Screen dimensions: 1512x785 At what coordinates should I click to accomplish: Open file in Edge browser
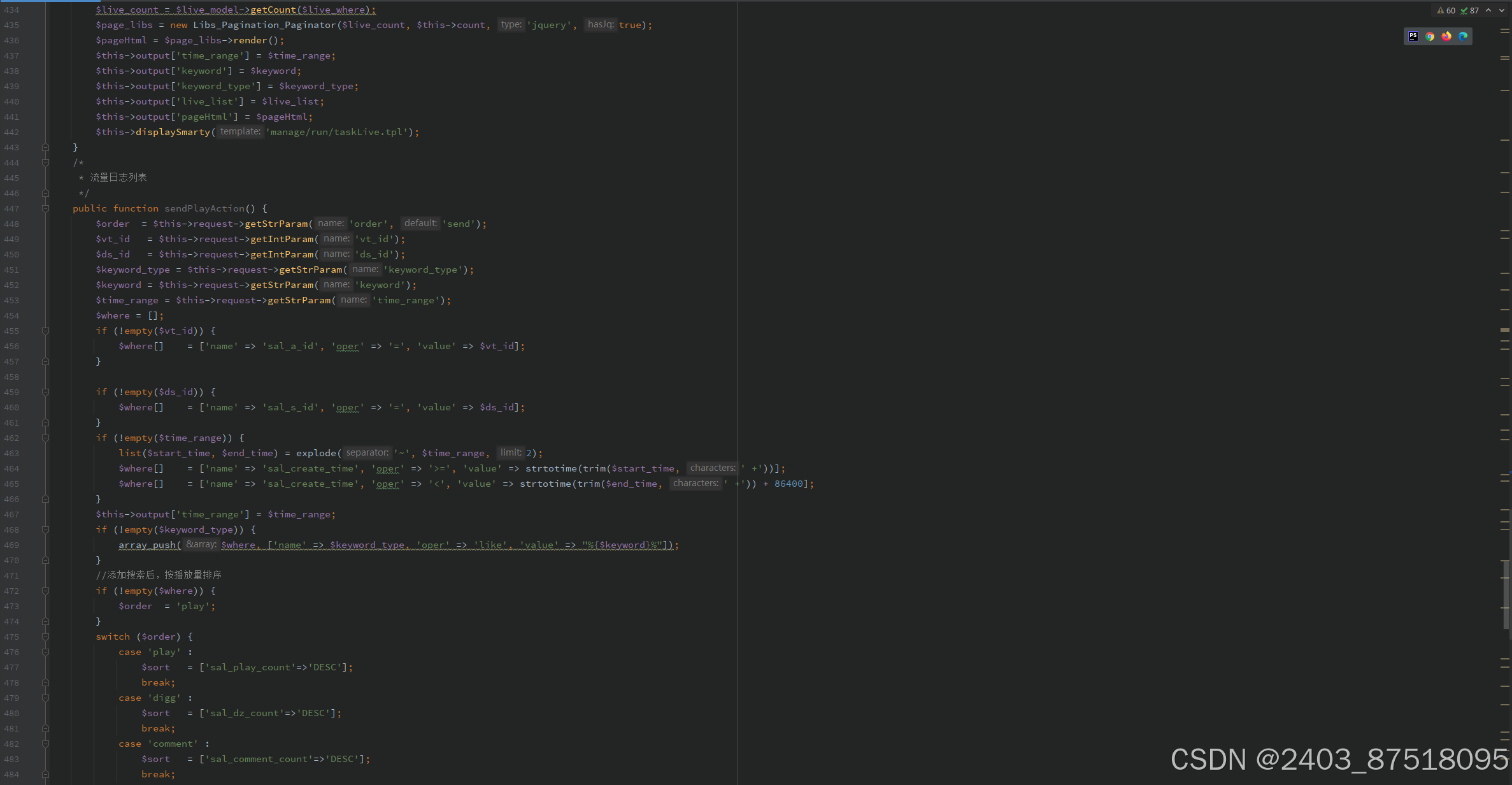[x=1463, y=36]
